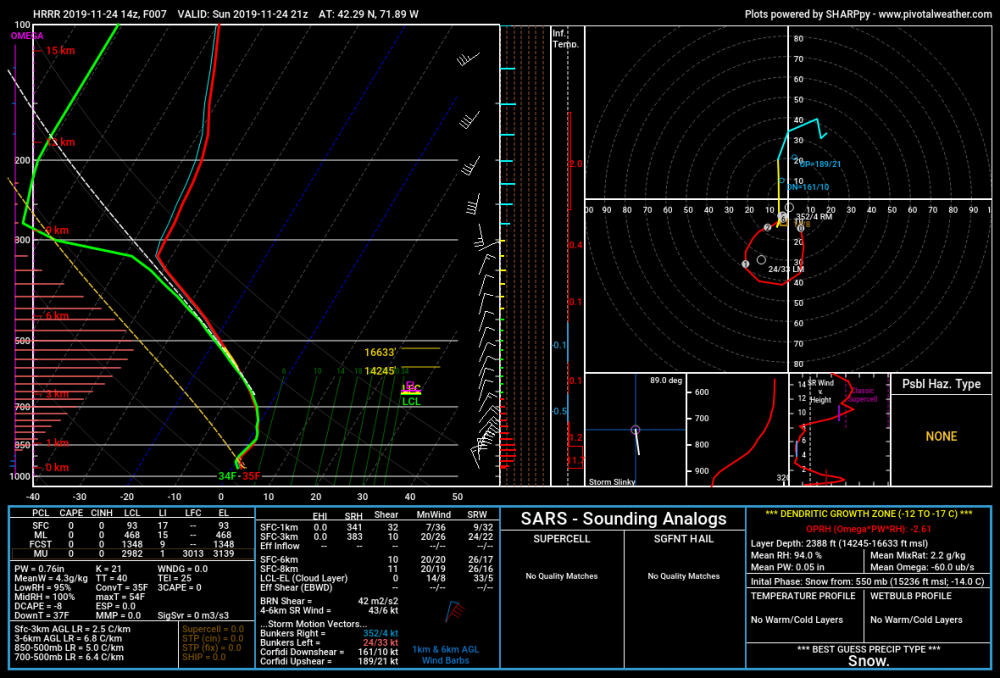
Task: Select the 6 km height marker
Action: pyautogui.click(x=57, y=316)
